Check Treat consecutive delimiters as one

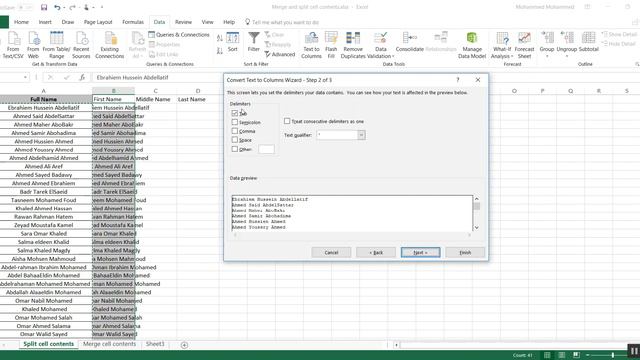pyautogui.click(x=287, y=121)
